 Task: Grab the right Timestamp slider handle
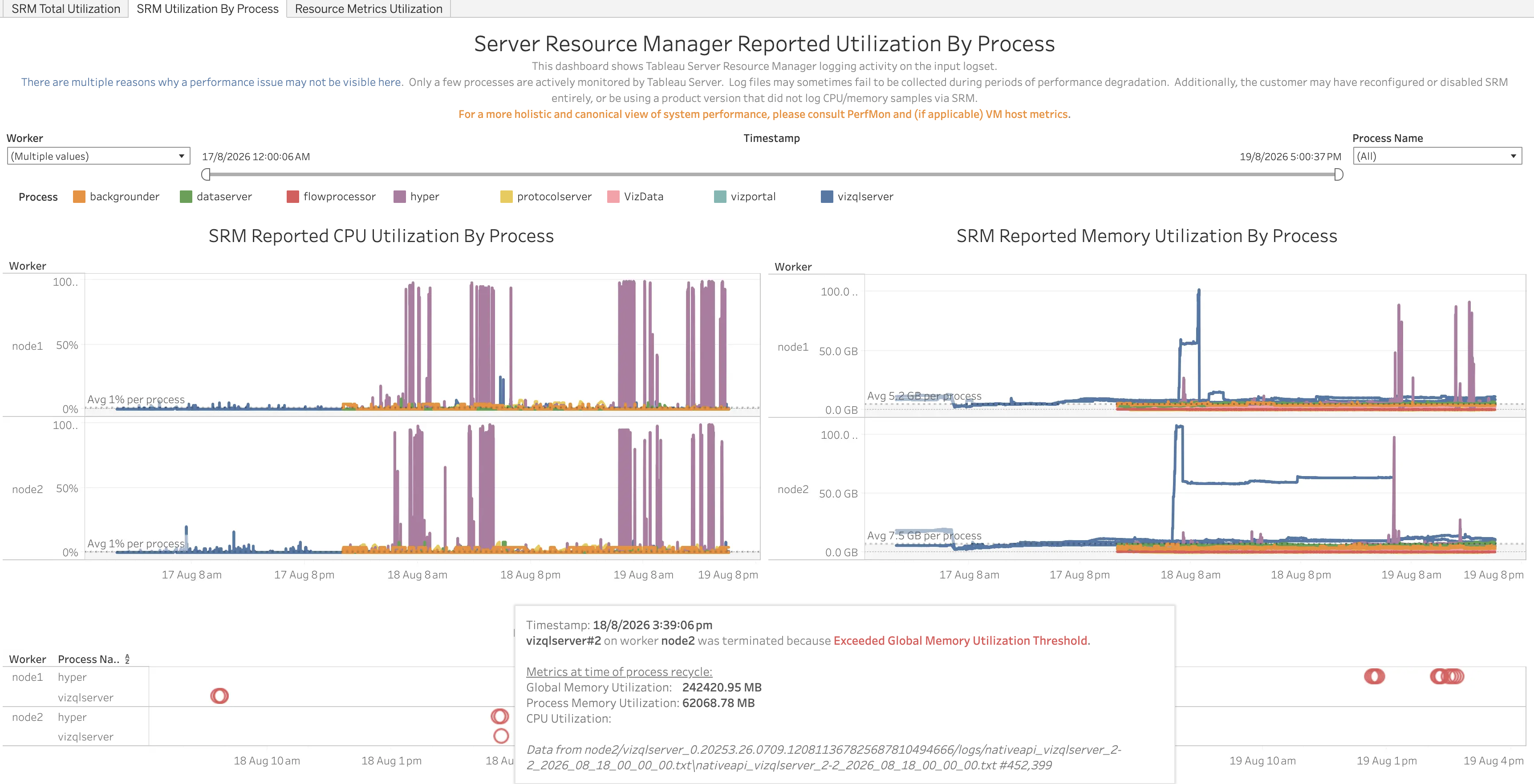1339,174
